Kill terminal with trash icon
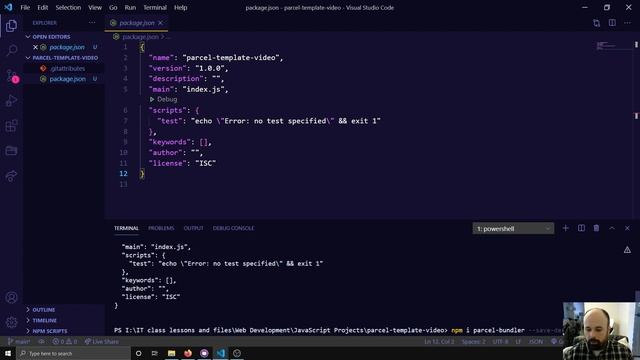This screenshot has height=360, width=640. click(x=596, y=228)
